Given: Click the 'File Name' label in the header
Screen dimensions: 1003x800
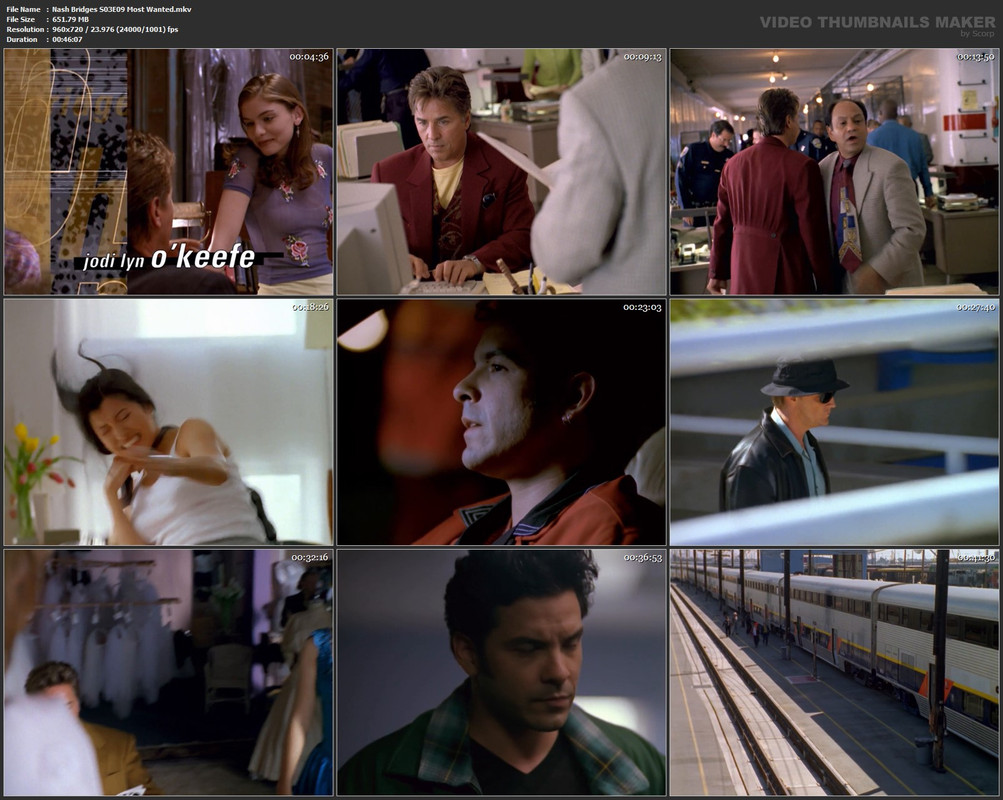Looking at the screenshot, I should (23, 9).
